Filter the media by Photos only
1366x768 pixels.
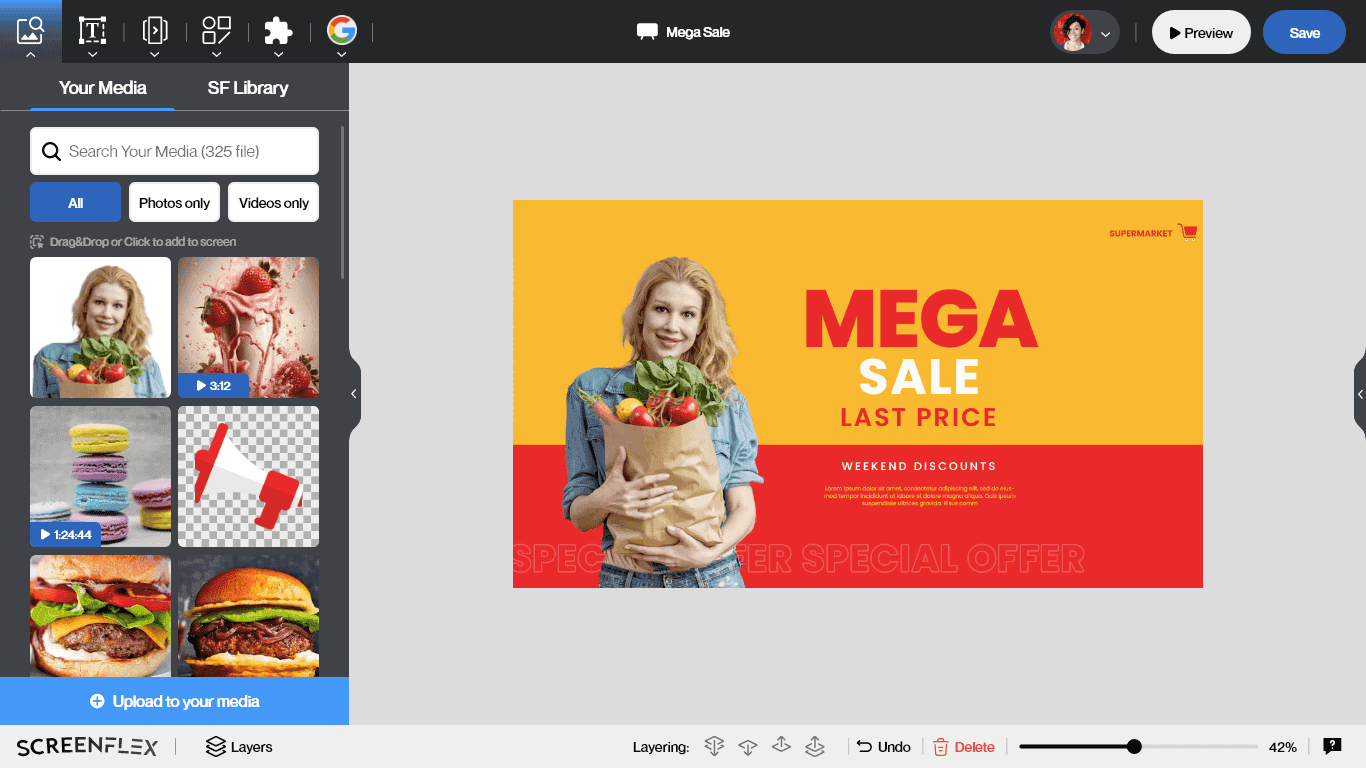pos(174,202)
